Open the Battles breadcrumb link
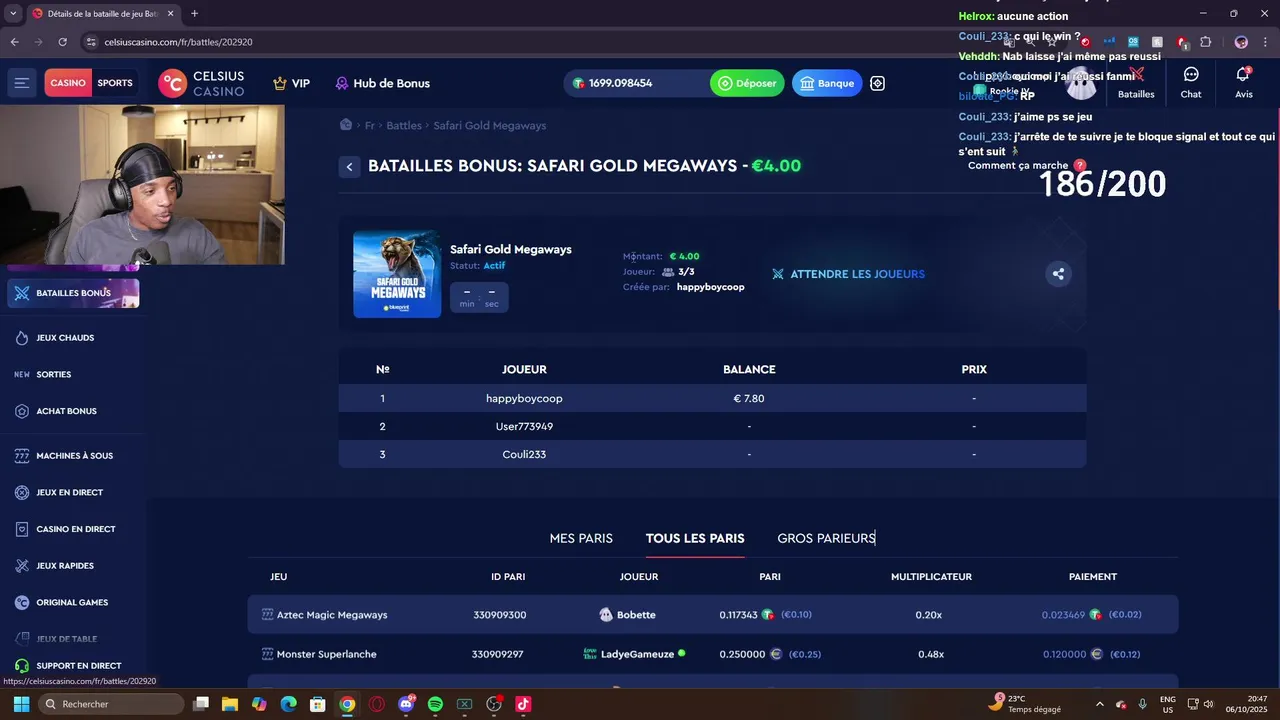 tap(404, 126)
